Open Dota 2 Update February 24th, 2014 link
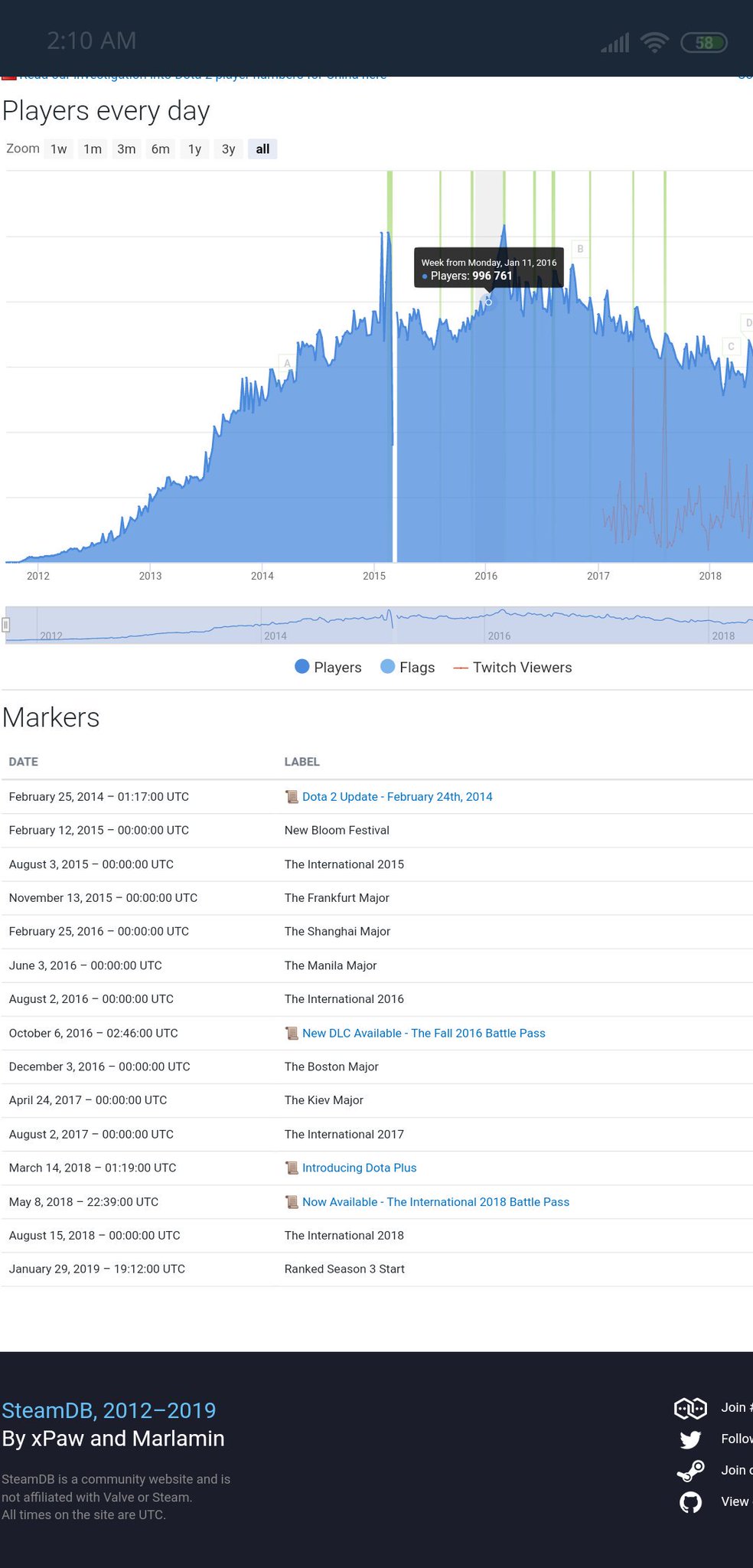This screenshot has width=753, height=1568. (397, 796)
